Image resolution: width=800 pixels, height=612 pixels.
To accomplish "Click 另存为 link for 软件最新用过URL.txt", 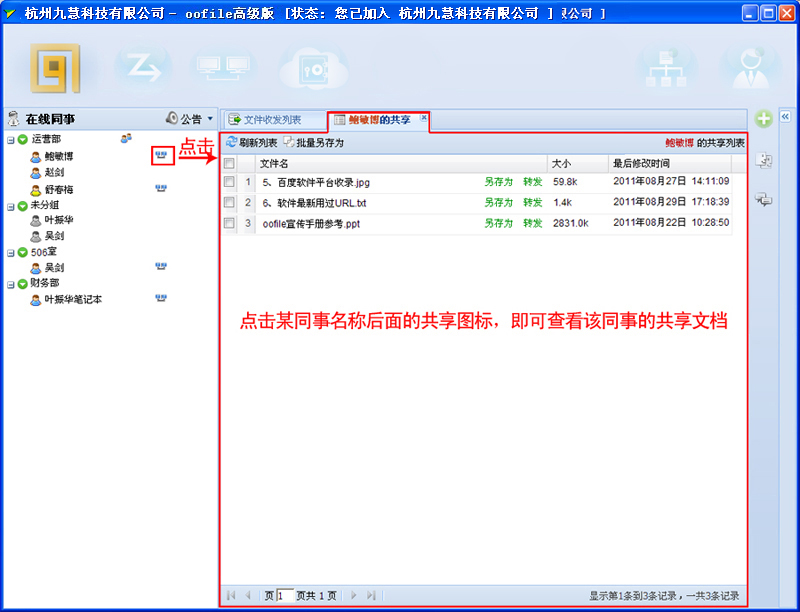I will (x=498, y=203).
